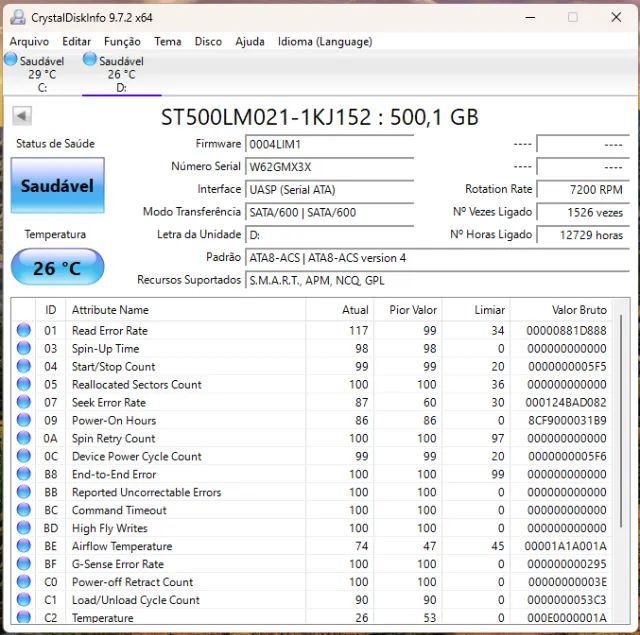Click status orb for Spin-Up Time
This screenshot has width=640, height=635.
tap(24, 348)
